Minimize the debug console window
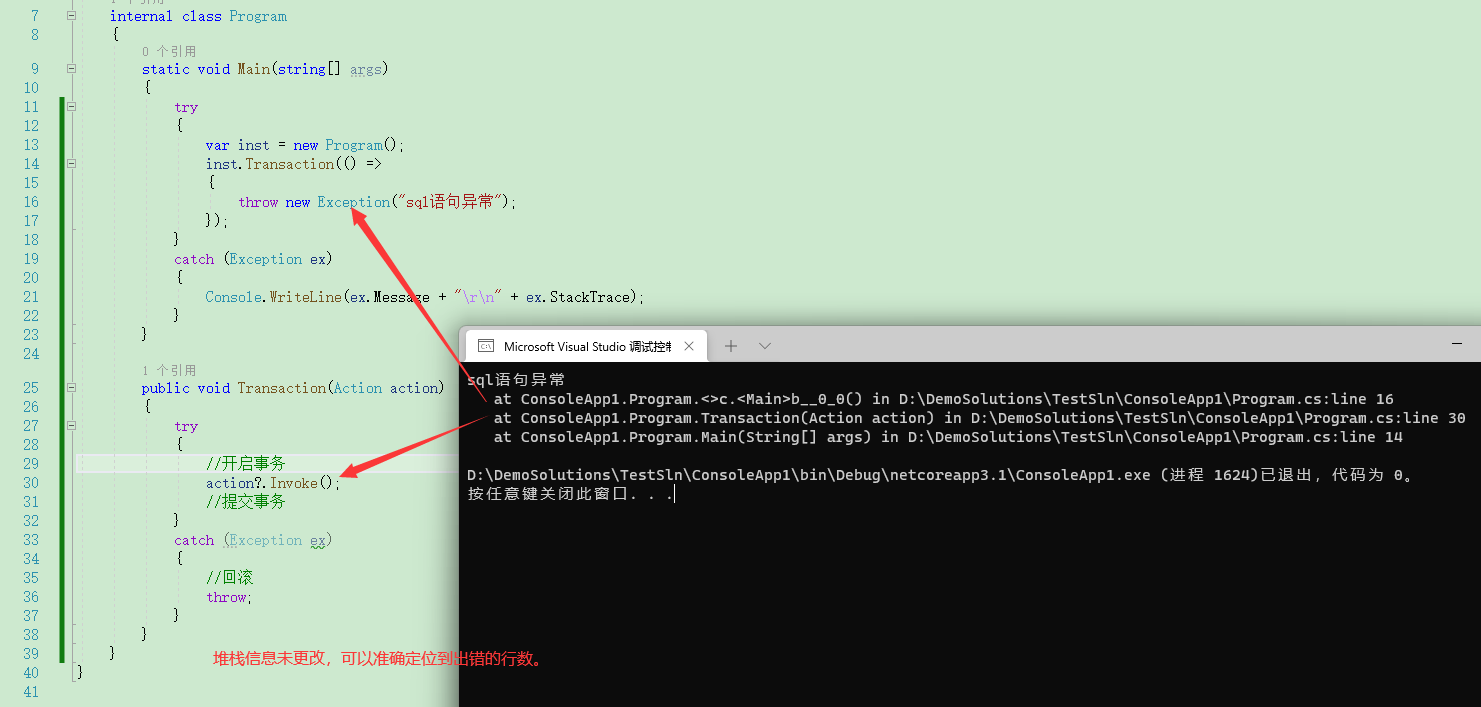 1458,343
